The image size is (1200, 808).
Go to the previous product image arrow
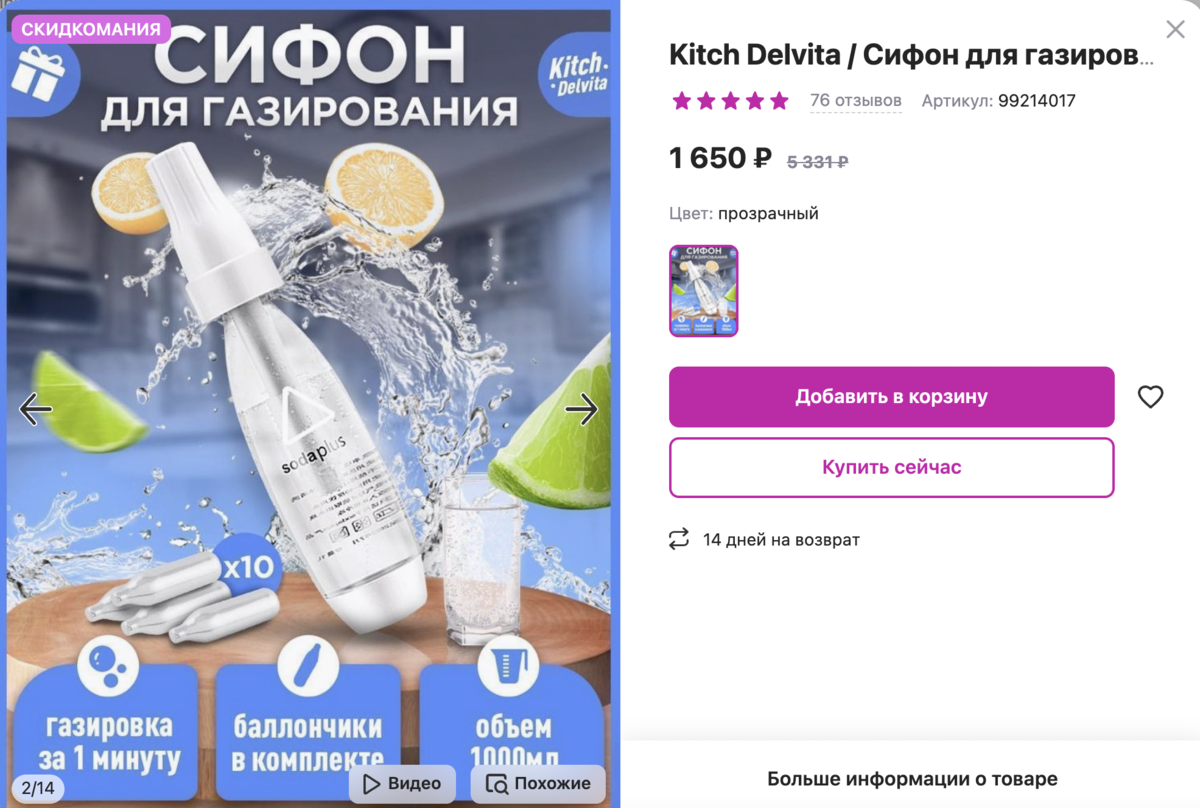[36, 409]
